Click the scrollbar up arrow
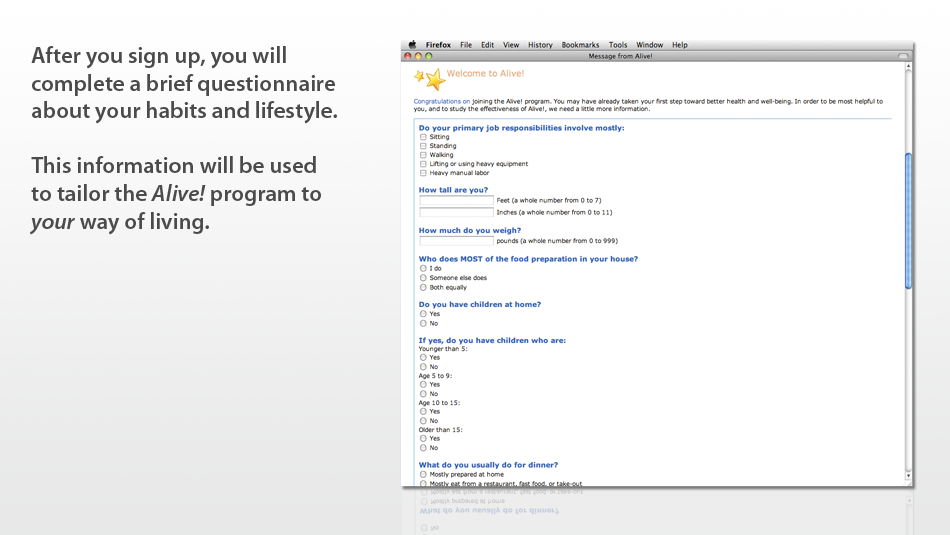The height and width of the screenshot is (535, 950). point(908,67)
